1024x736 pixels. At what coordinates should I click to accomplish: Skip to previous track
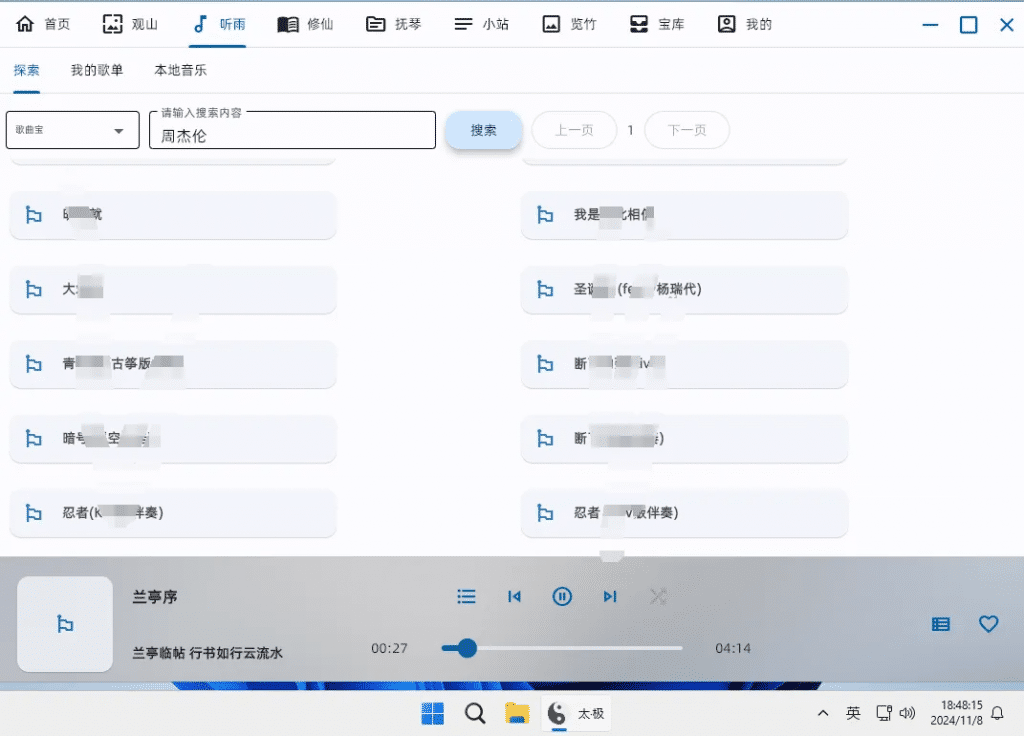click(x=515, y=596)
